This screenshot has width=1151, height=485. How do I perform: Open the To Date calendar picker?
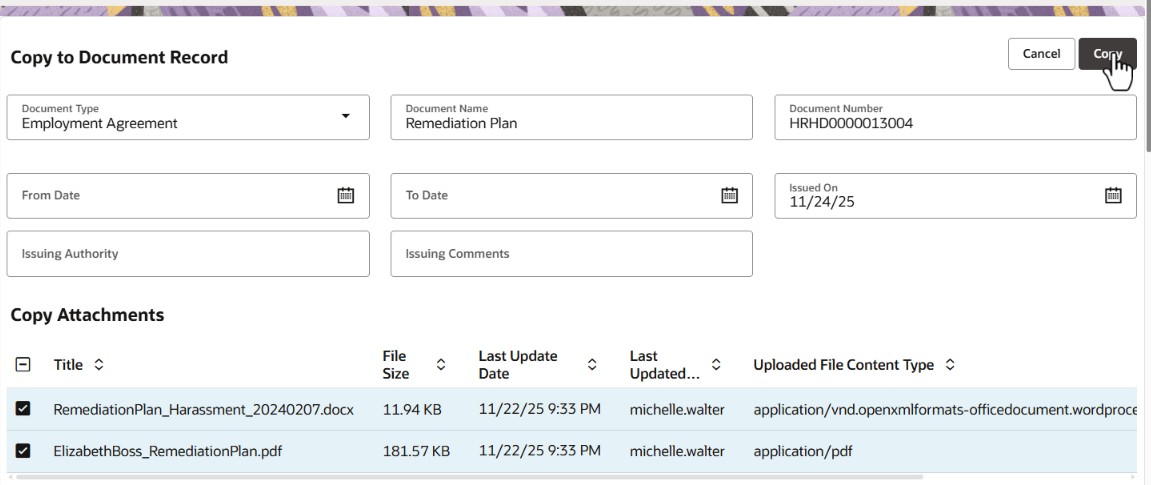(x=729, y=195)
